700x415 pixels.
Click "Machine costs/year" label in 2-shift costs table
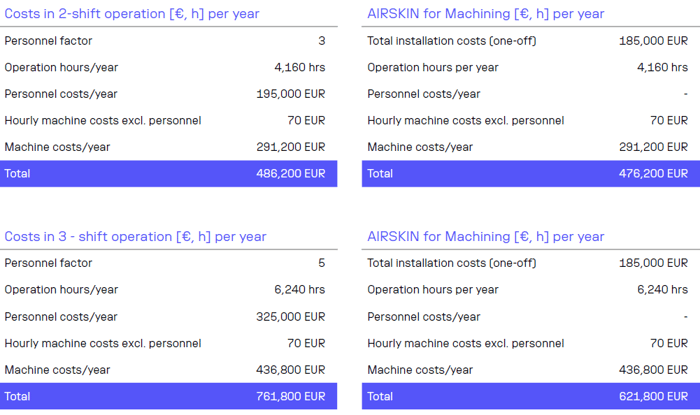coord(57,147)
